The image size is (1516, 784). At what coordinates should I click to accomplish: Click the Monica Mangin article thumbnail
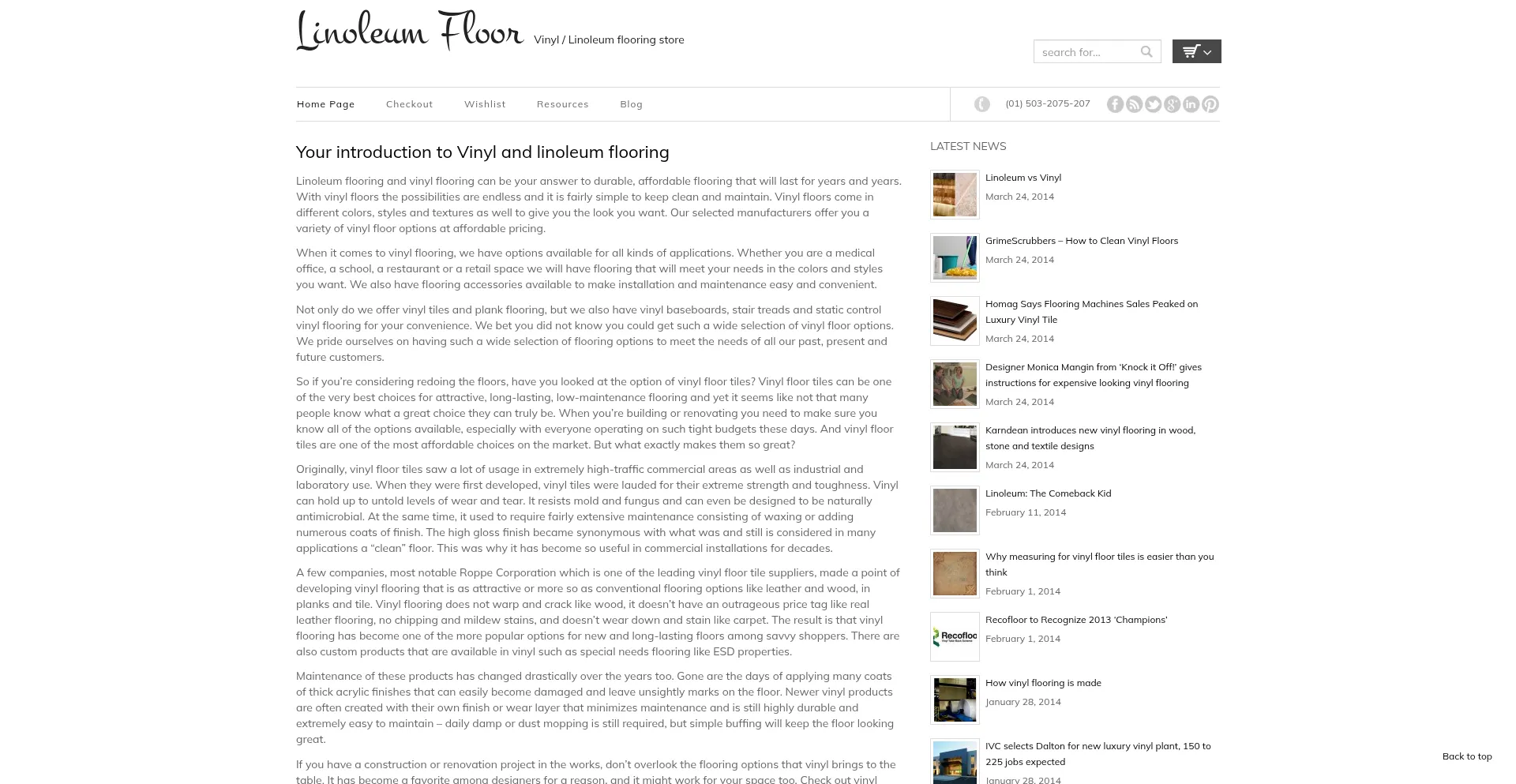955,384
